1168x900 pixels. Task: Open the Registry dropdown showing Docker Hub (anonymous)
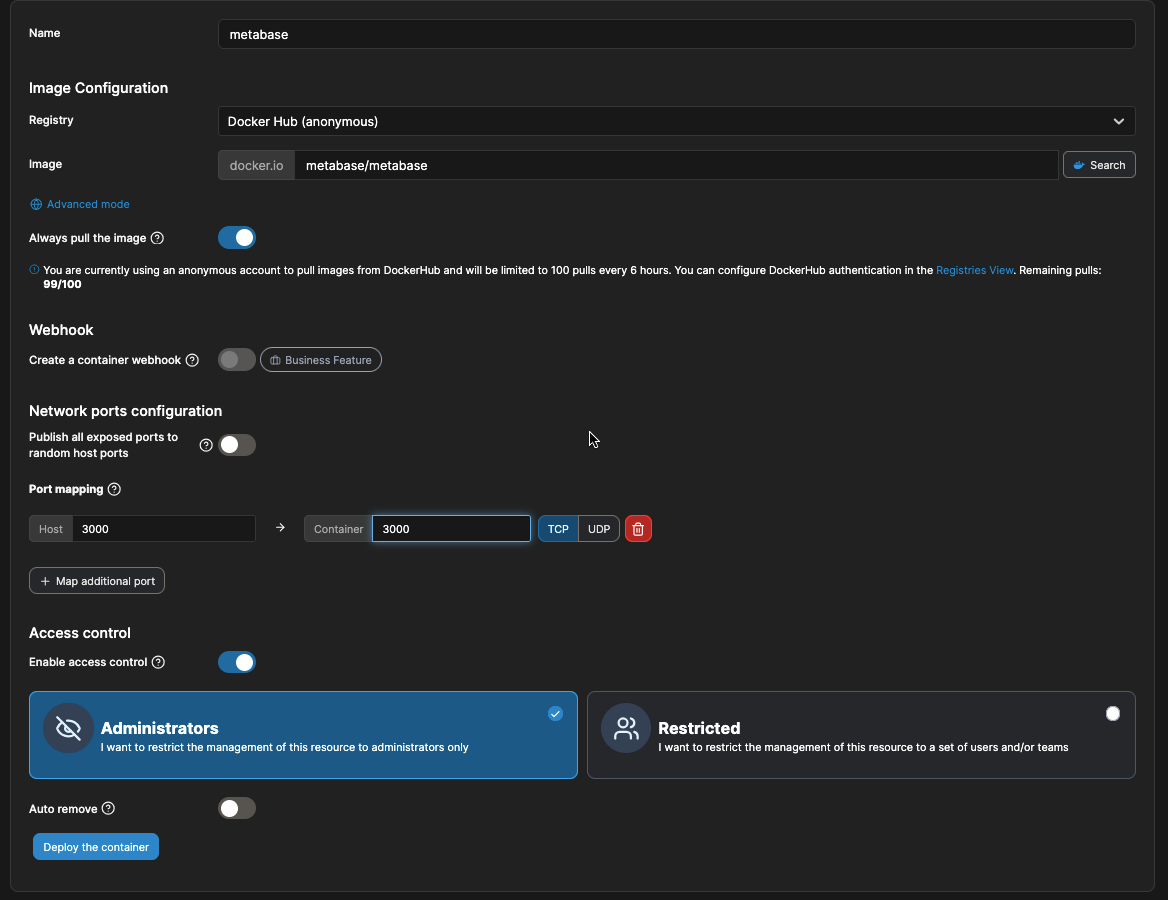click(676, 121)
